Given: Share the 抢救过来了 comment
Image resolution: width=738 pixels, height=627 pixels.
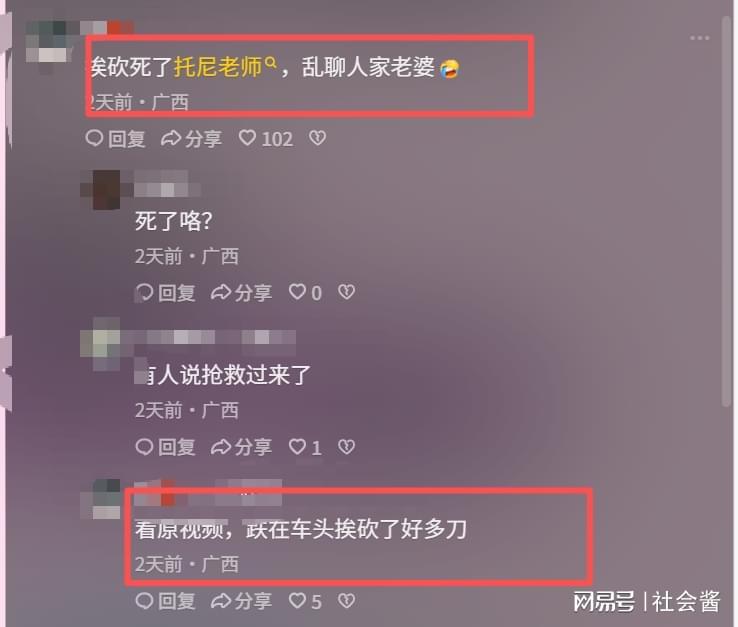Looking at the screenshot, I should pos(241,447).
